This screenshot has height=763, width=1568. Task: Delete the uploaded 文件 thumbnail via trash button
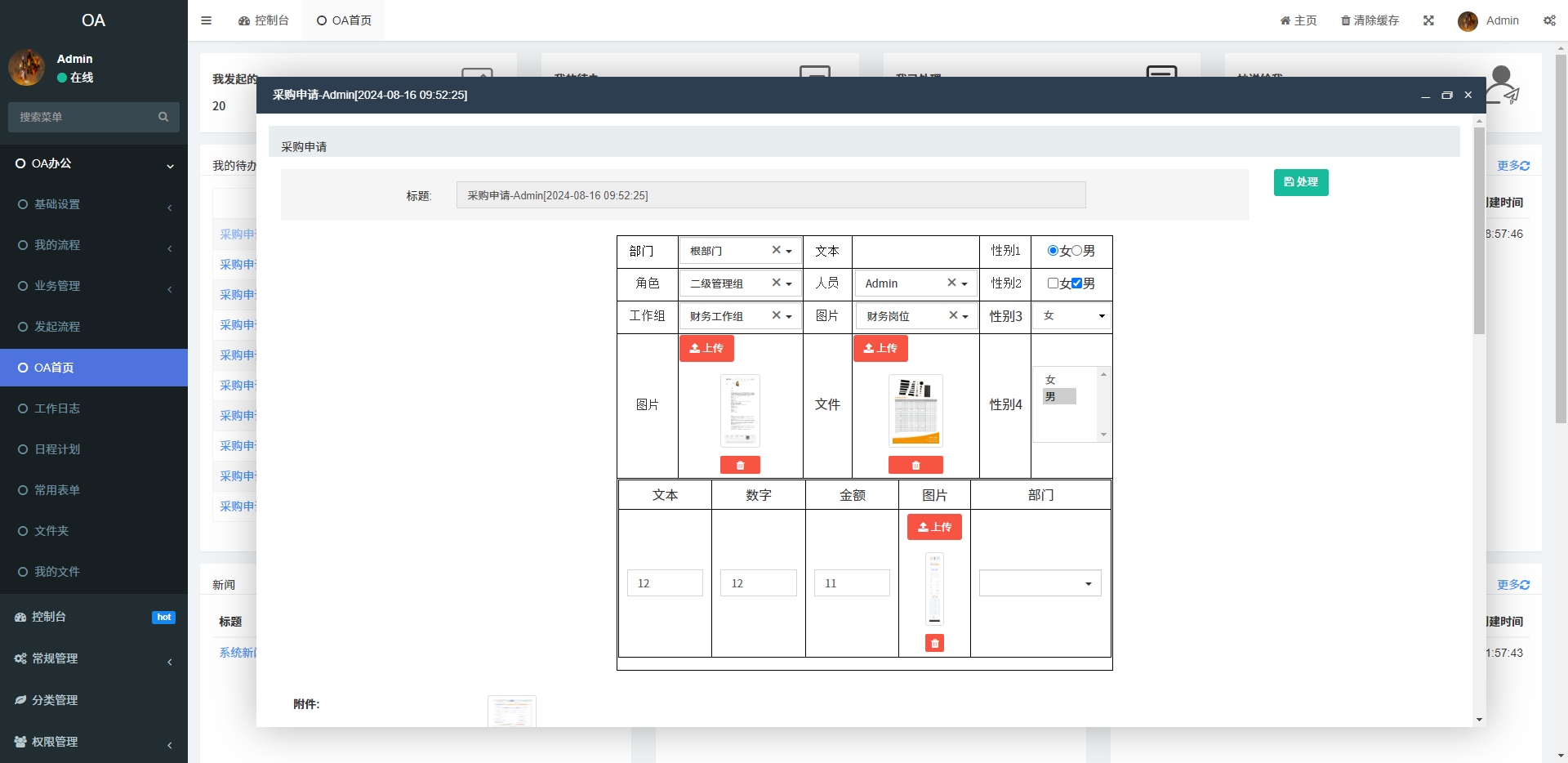(x=915, y=465)
